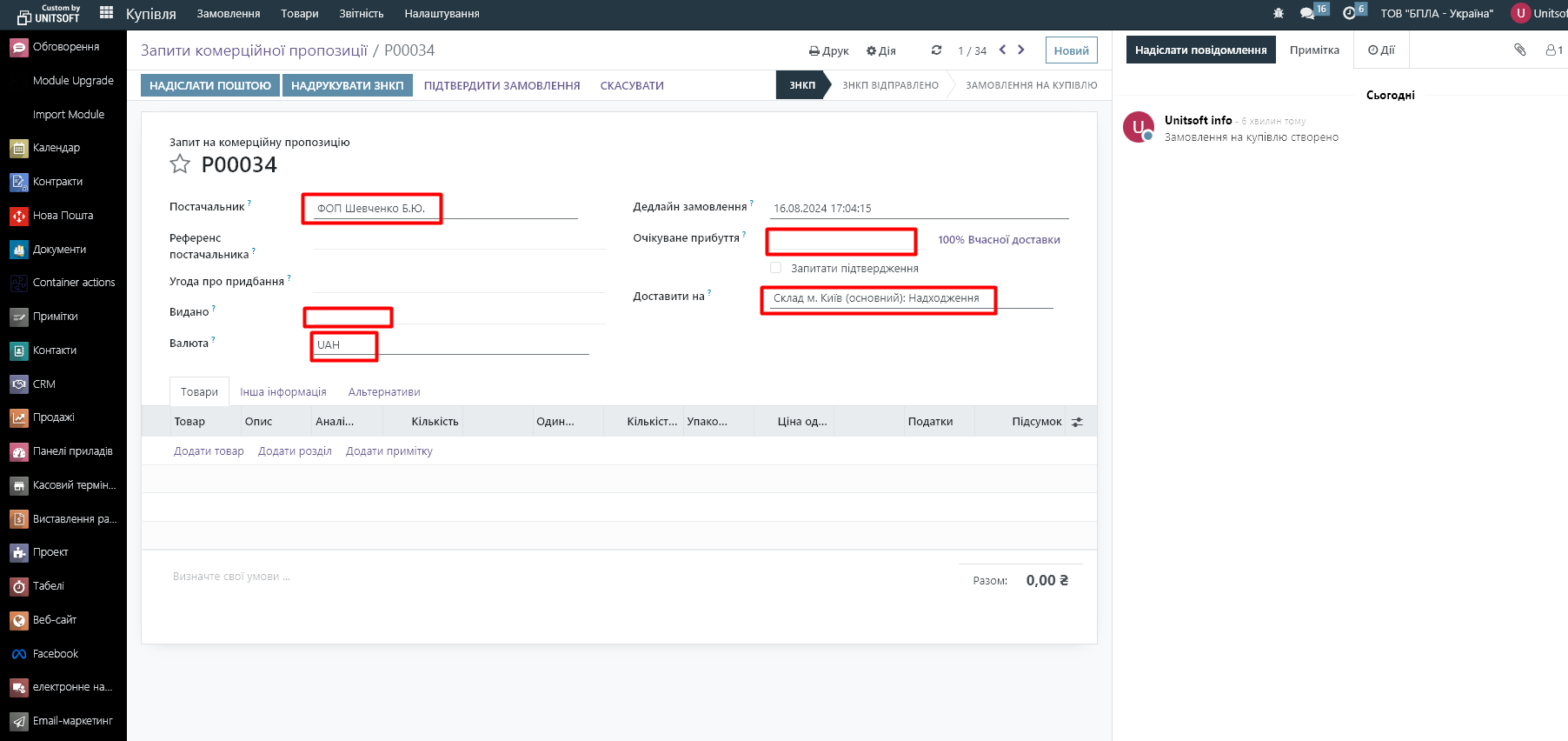Open the Валюта UAH currency dropdown
The height and width of the screenshot is (741, 1568).
(343, 345)
